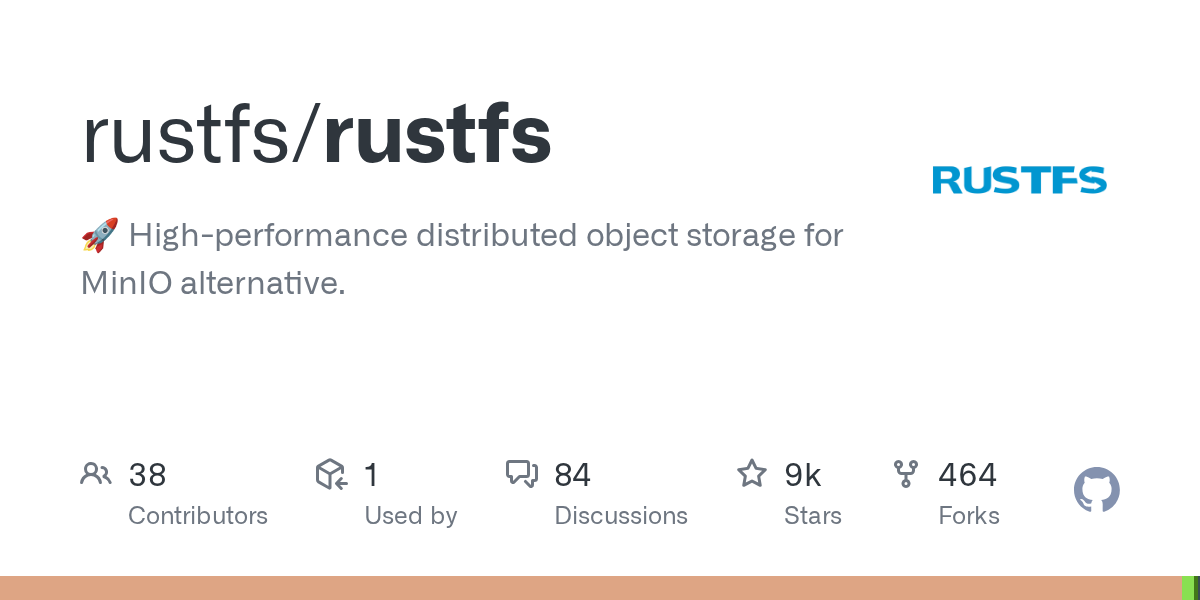Open the bold rustfs repository name
This screenshot has width=1200, height=600.
point(437,135)
